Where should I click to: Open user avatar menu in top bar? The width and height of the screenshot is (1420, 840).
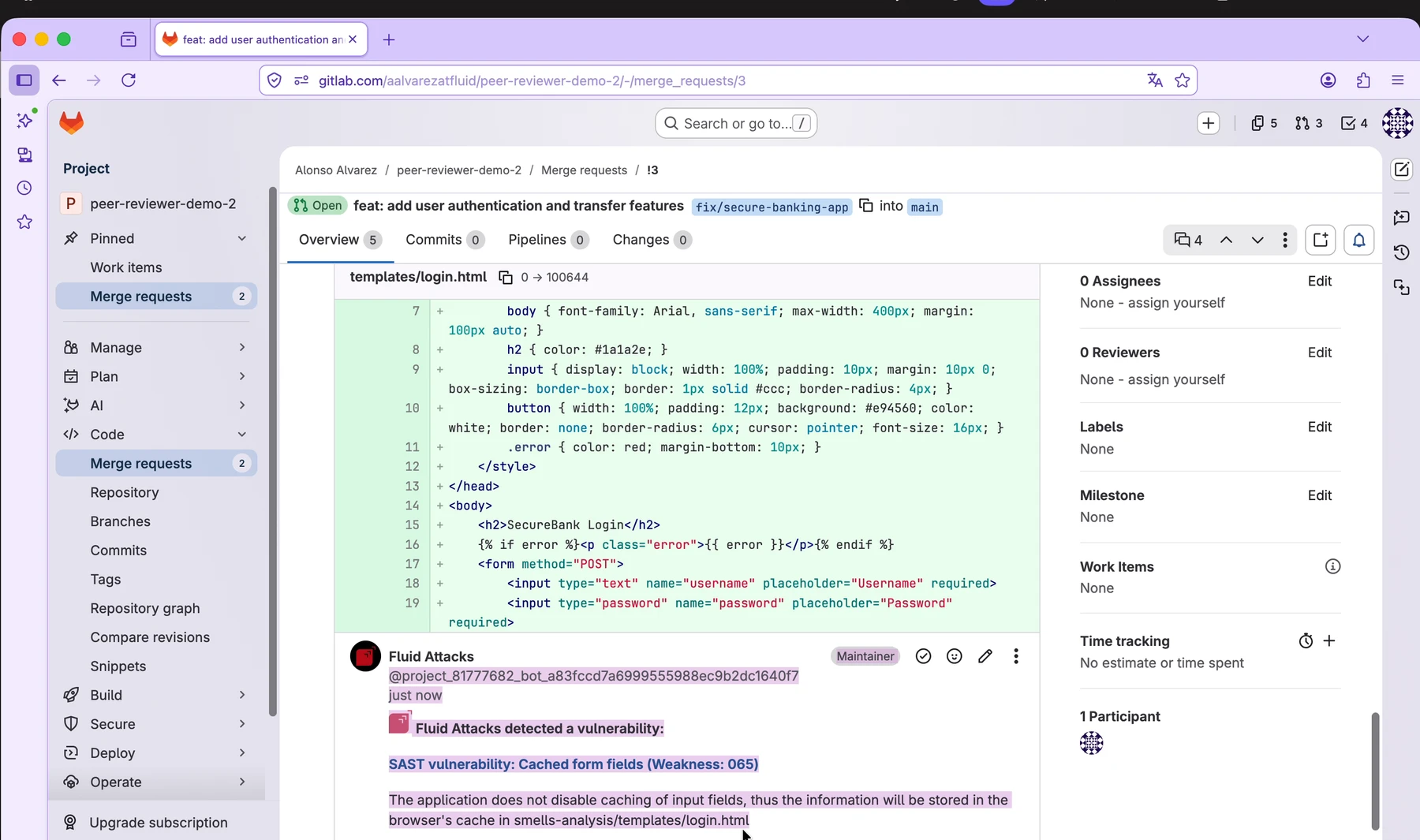1397,123
